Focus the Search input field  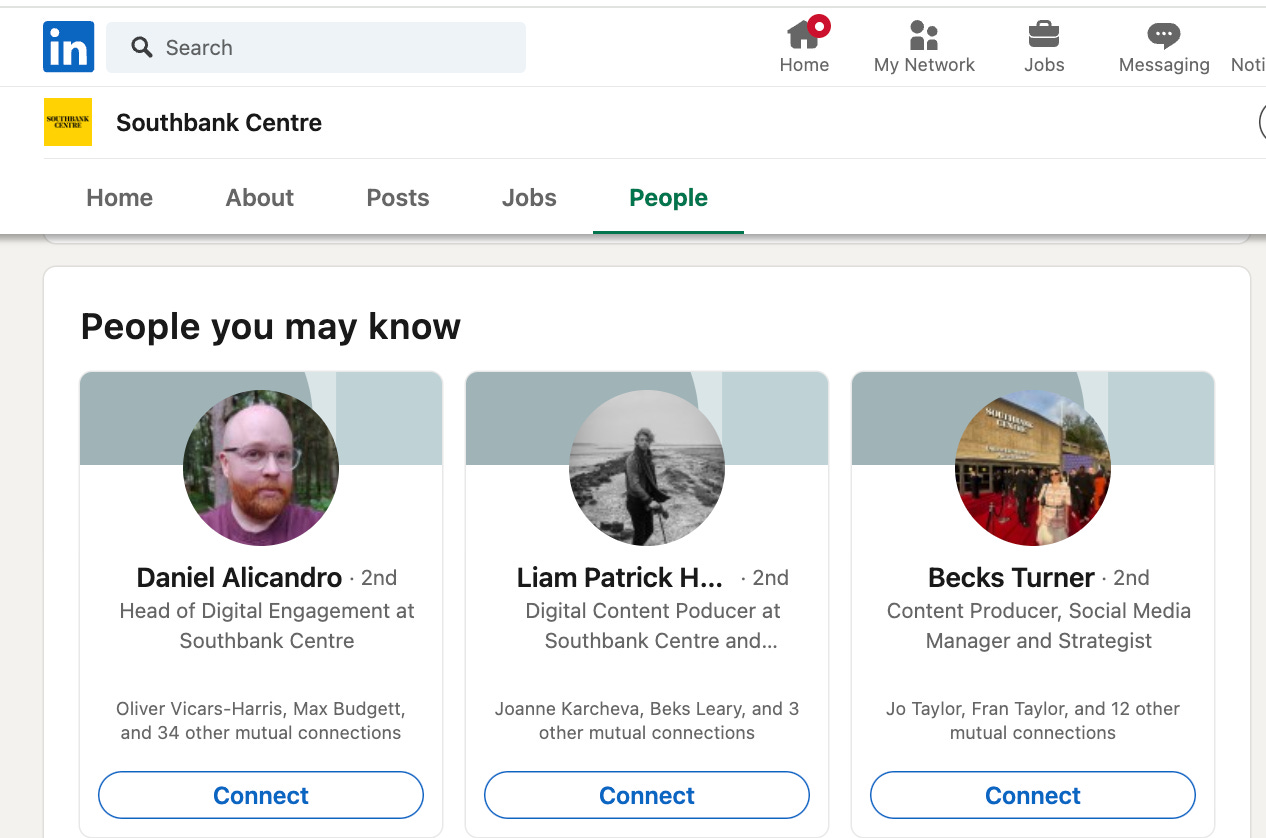(316, 47)
